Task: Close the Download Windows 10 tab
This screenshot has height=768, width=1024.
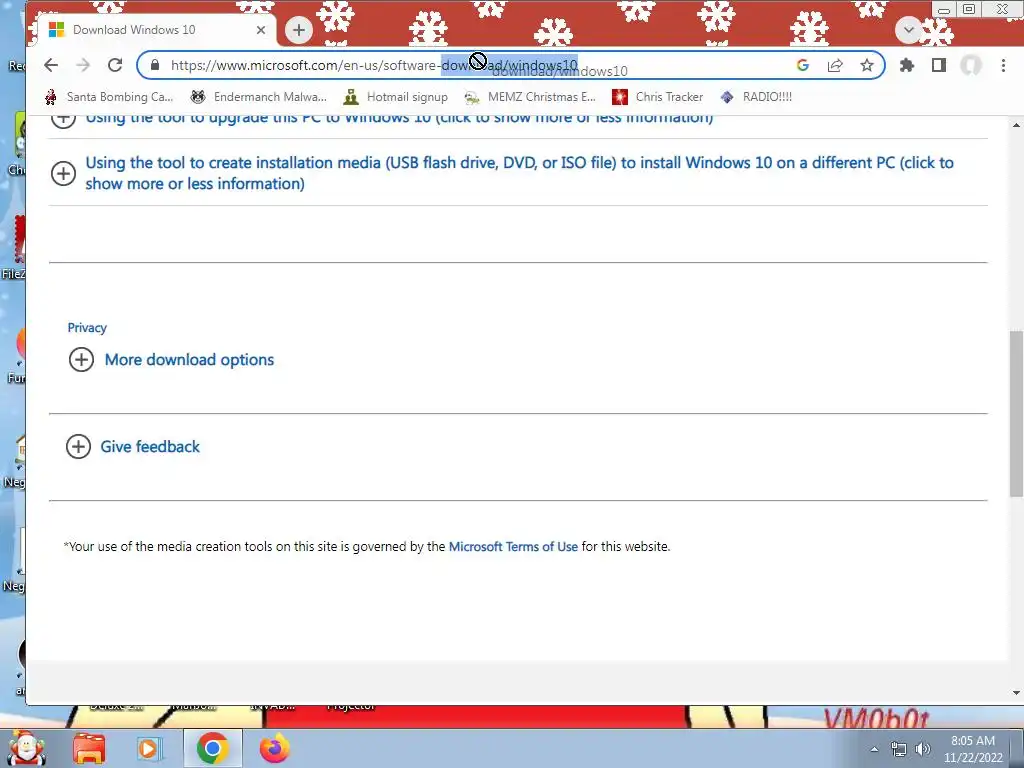Action: 261,30
